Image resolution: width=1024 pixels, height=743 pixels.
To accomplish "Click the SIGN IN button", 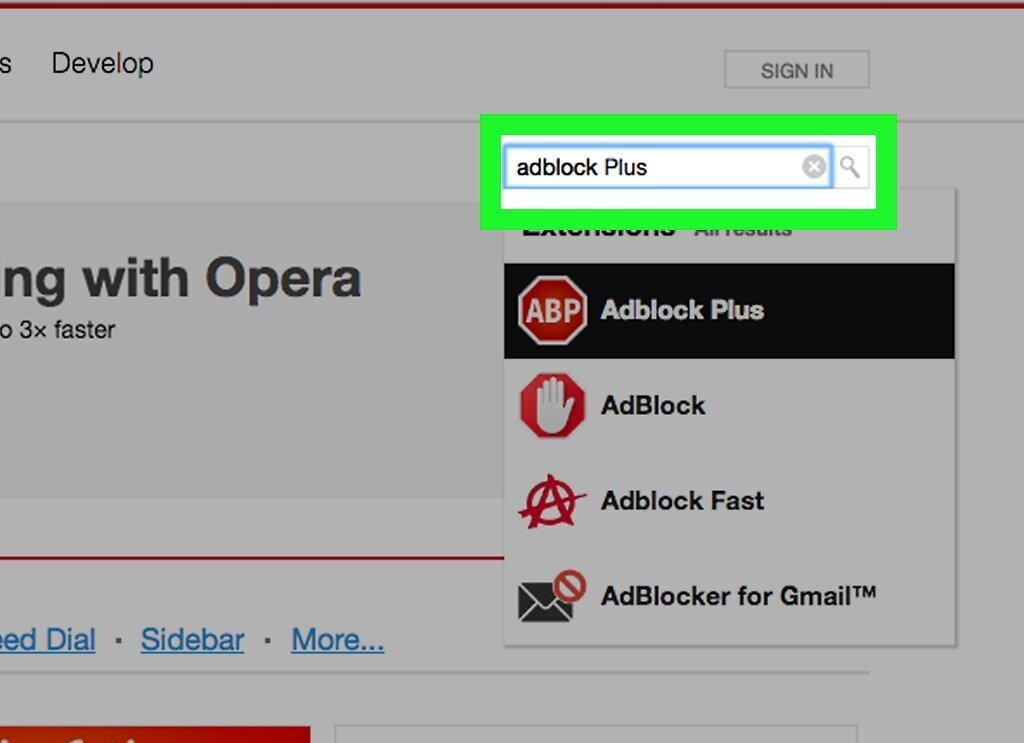I will (x=797, y=70).
